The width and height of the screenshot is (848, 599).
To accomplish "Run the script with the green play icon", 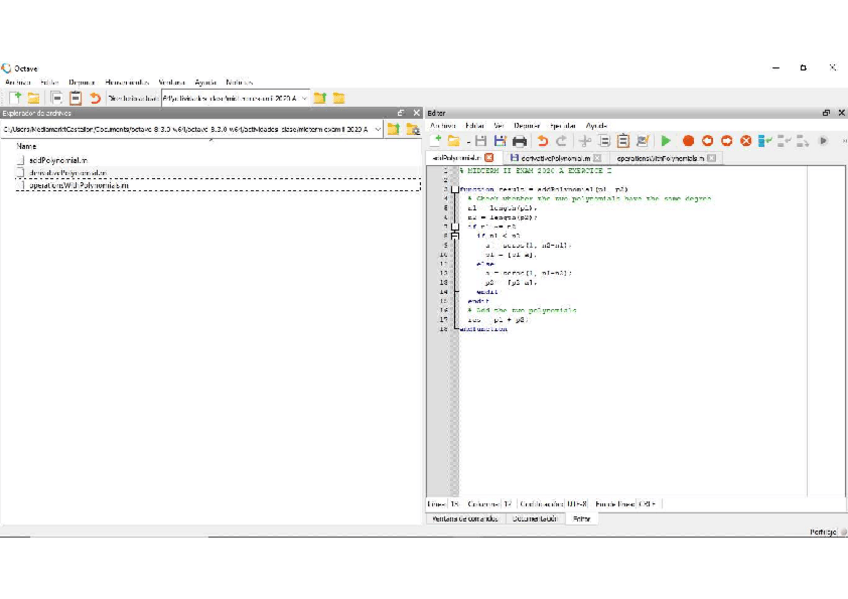I will click(666, 141).
